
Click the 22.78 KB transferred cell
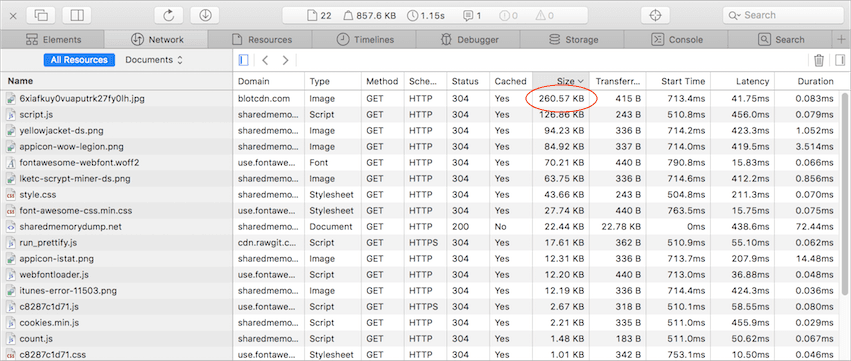point(618,227)
